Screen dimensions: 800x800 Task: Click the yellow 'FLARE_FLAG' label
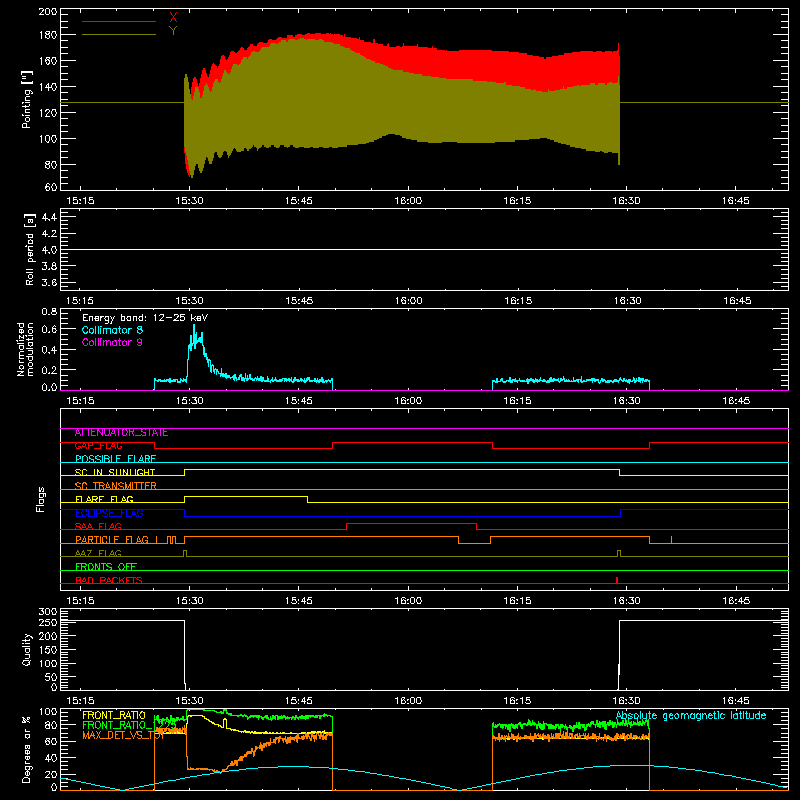[104, 499]
